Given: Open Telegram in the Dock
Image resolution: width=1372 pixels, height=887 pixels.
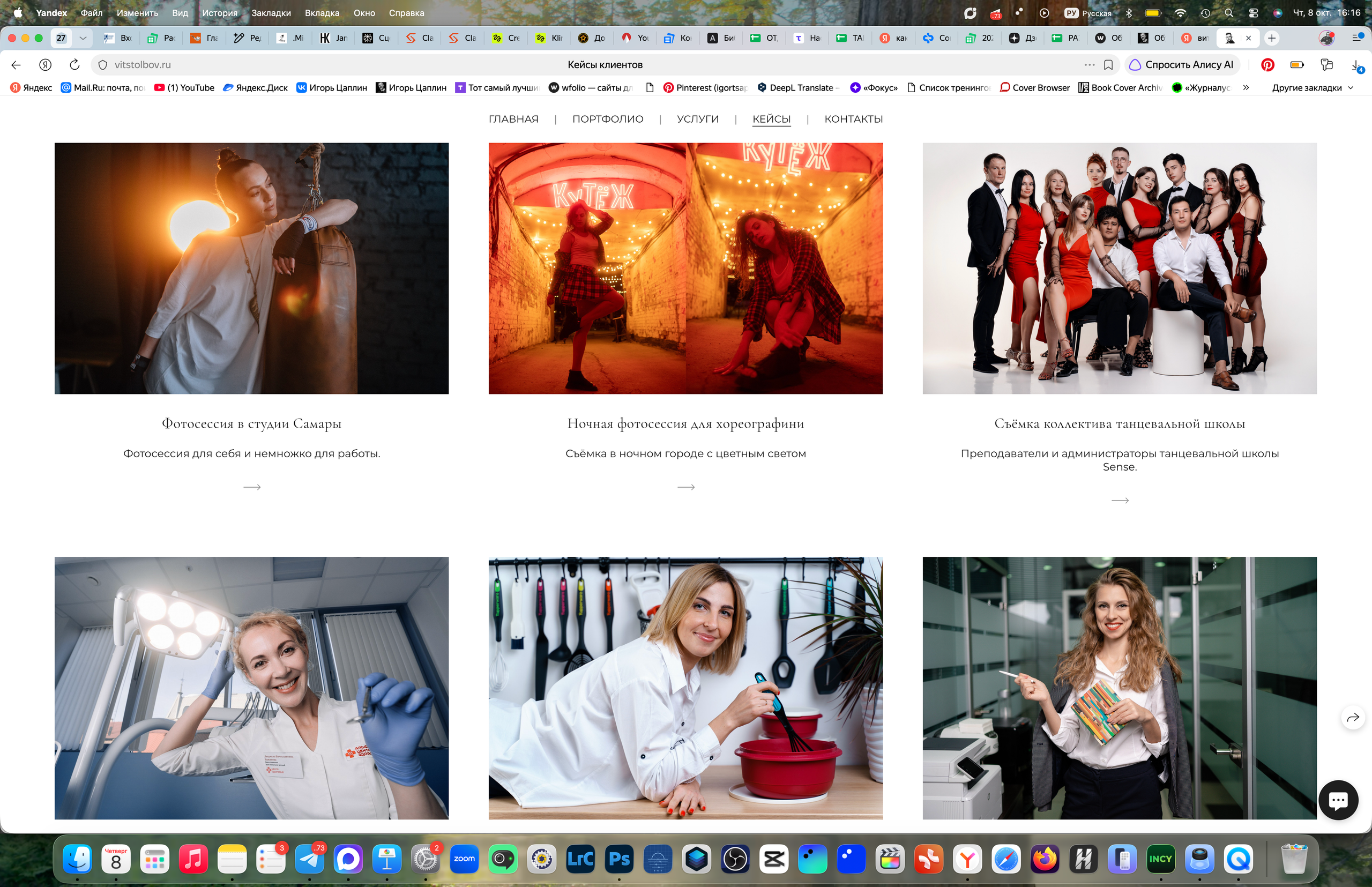Looking at the screenshot, I should coord(310,859).
